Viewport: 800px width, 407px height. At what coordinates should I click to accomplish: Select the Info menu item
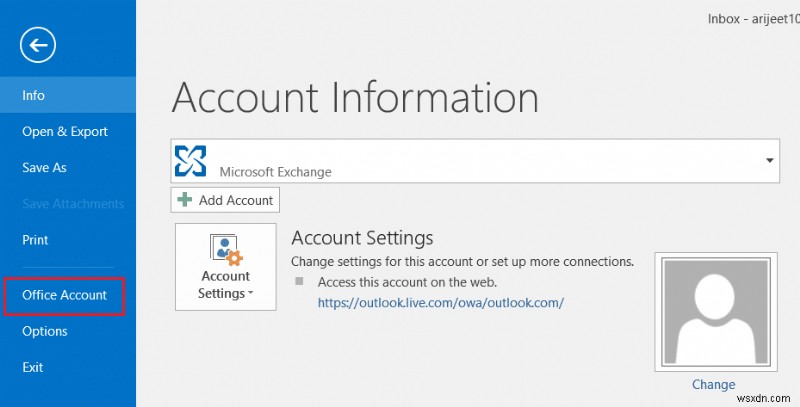(34, 96)
